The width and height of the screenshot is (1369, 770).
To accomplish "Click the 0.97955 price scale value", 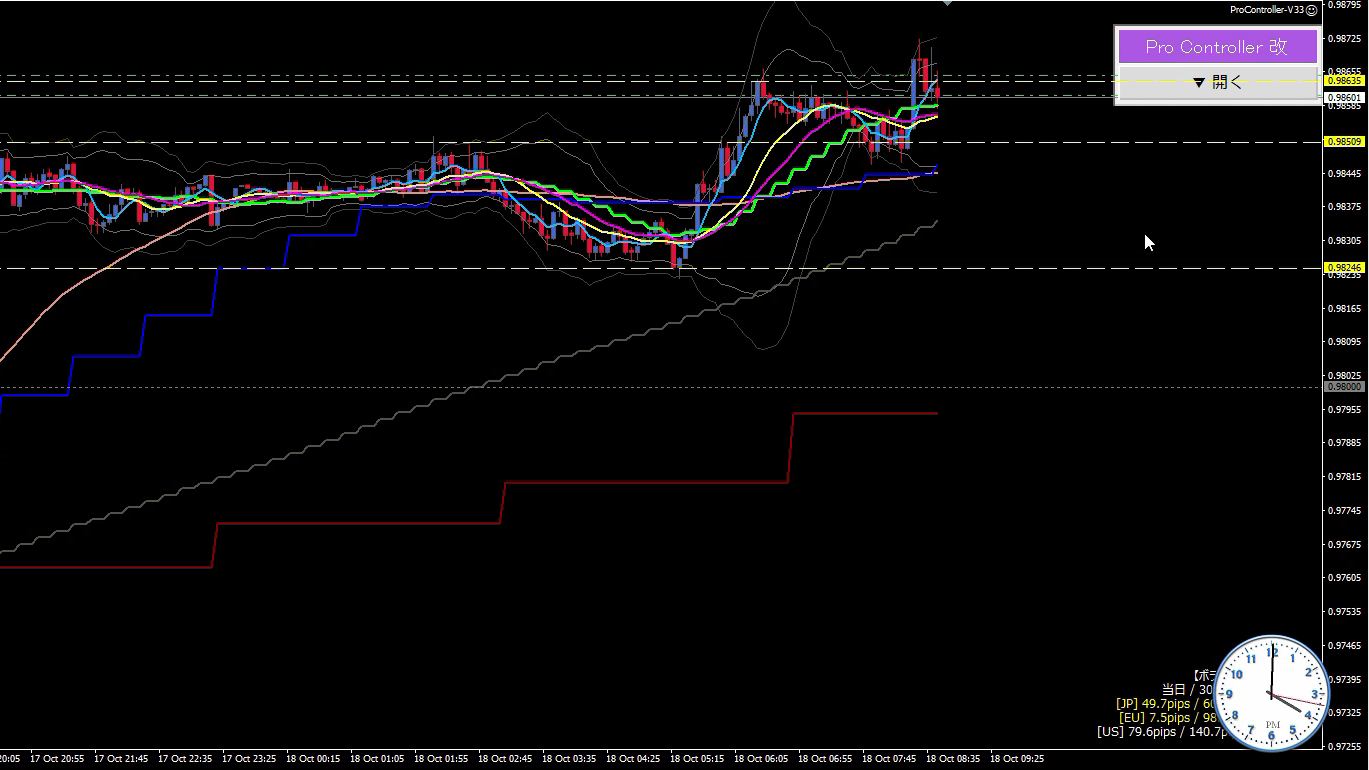I will pyautogui.click(x=1346, y=410).
